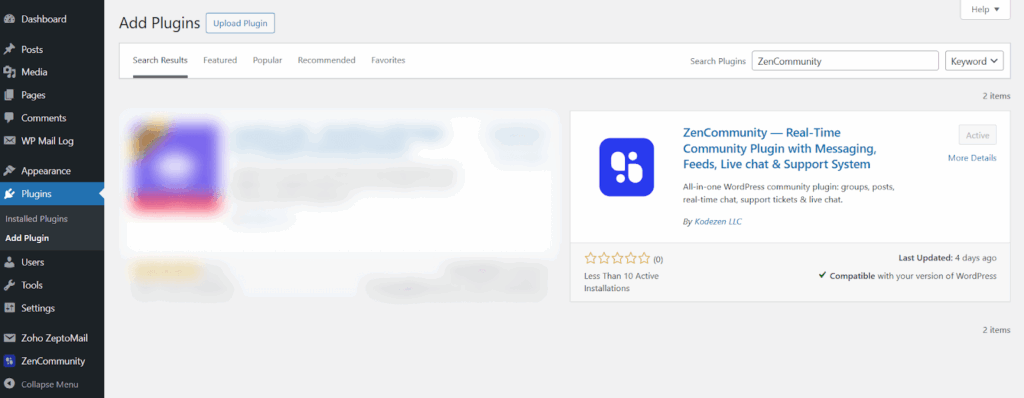1024x398 pixels.
Task: Switch to the Popular tab
Action: point(268,60)
